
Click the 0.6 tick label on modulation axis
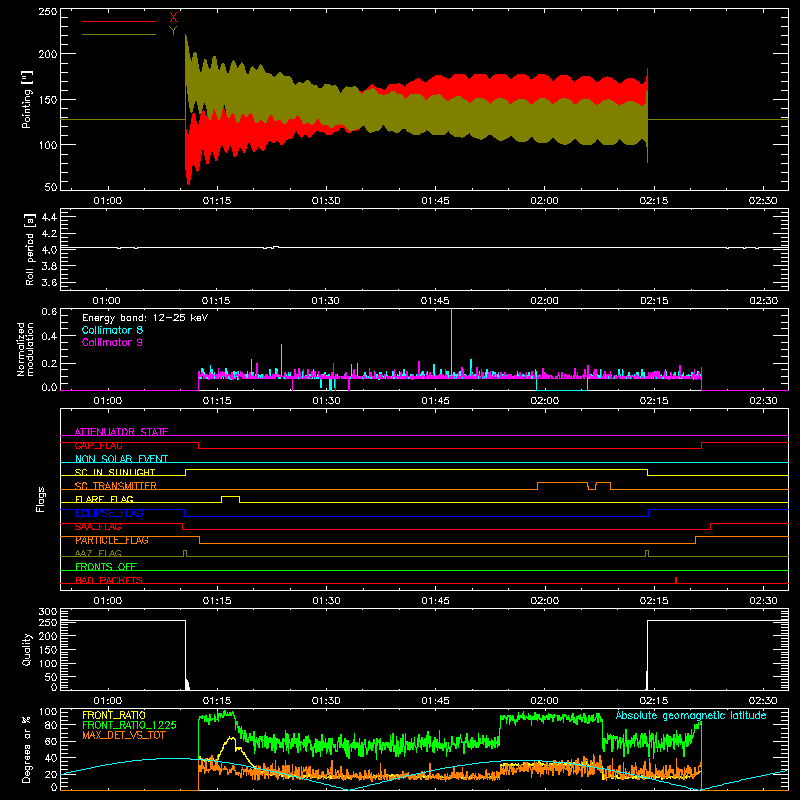point(49,312)
